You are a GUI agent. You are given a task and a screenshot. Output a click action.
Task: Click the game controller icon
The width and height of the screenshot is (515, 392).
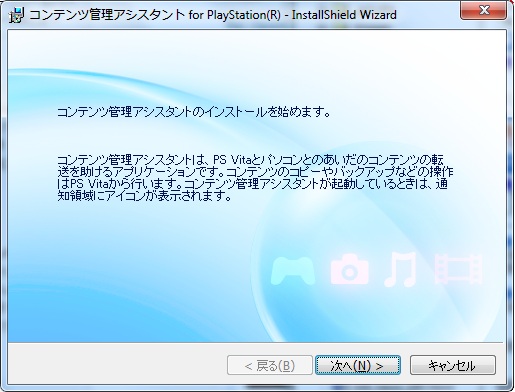pyautogui.click(x=293, y=270)
